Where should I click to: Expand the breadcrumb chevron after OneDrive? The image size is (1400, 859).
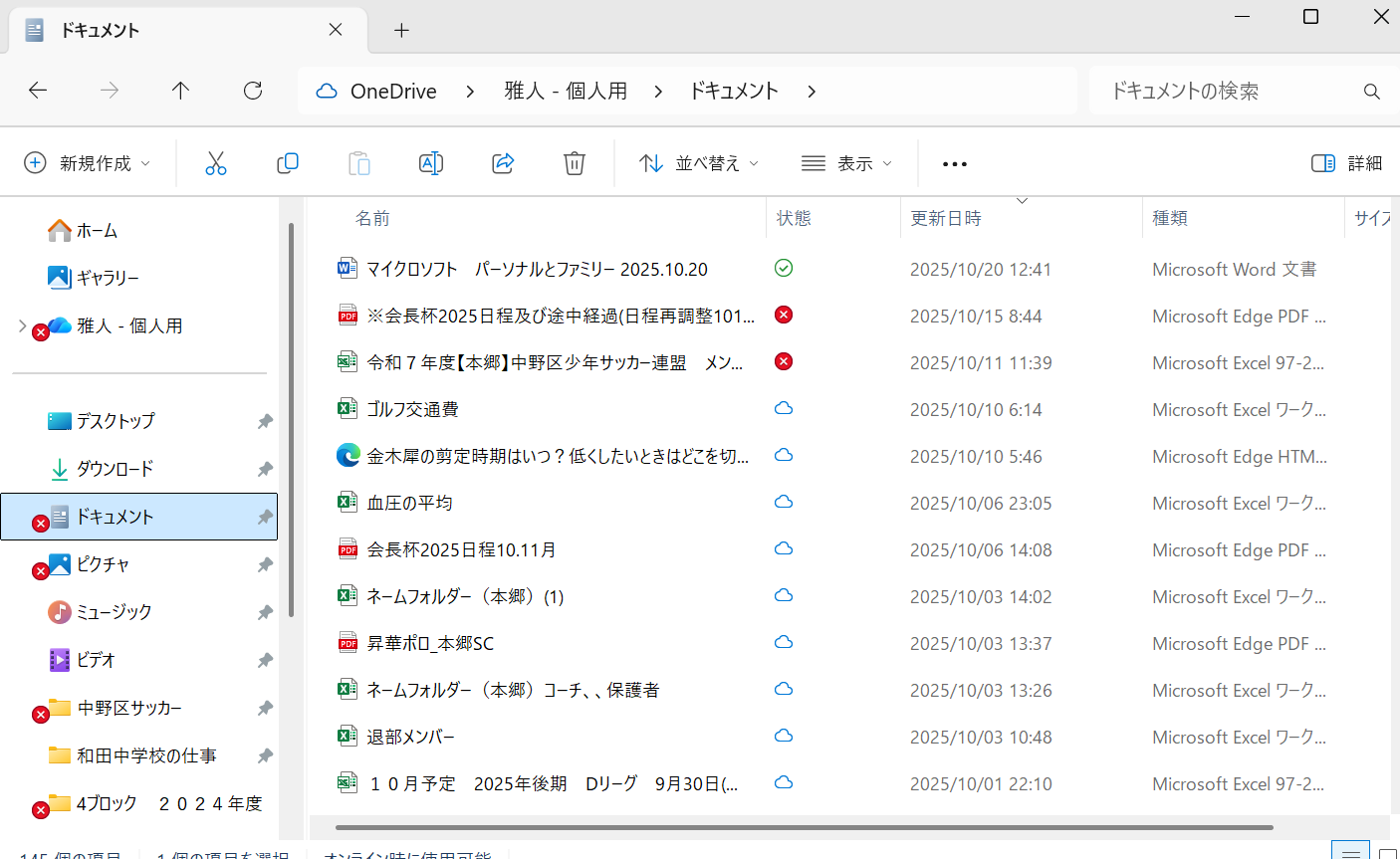(x=470, y=92)
